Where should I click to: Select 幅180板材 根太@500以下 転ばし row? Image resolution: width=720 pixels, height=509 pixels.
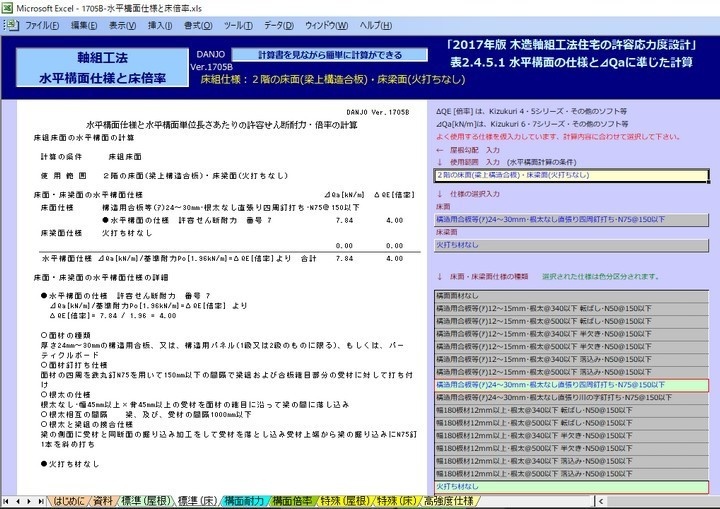[571, 423]
